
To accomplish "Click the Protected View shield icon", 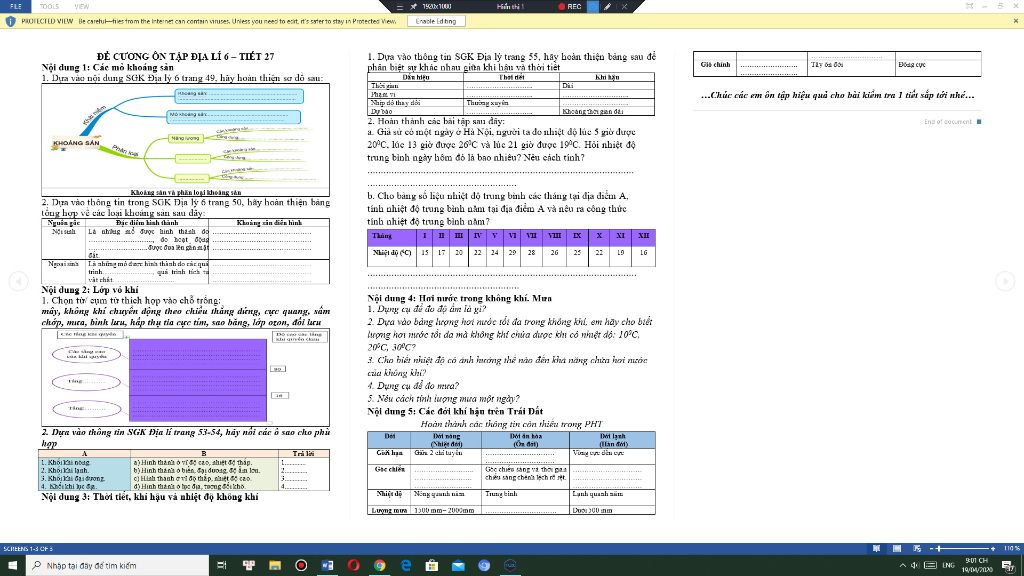I will point(10,21).
